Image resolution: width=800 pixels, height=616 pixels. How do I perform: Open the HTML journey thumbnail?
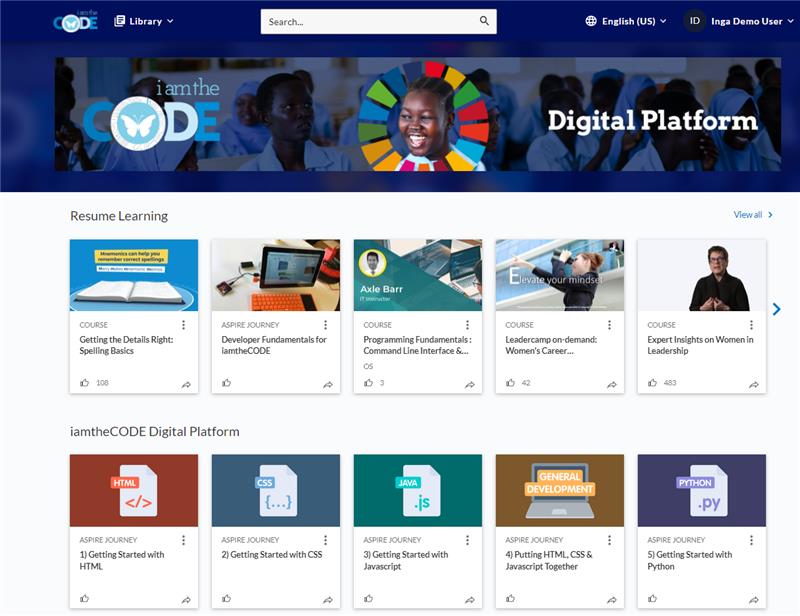tap(134, 490)
